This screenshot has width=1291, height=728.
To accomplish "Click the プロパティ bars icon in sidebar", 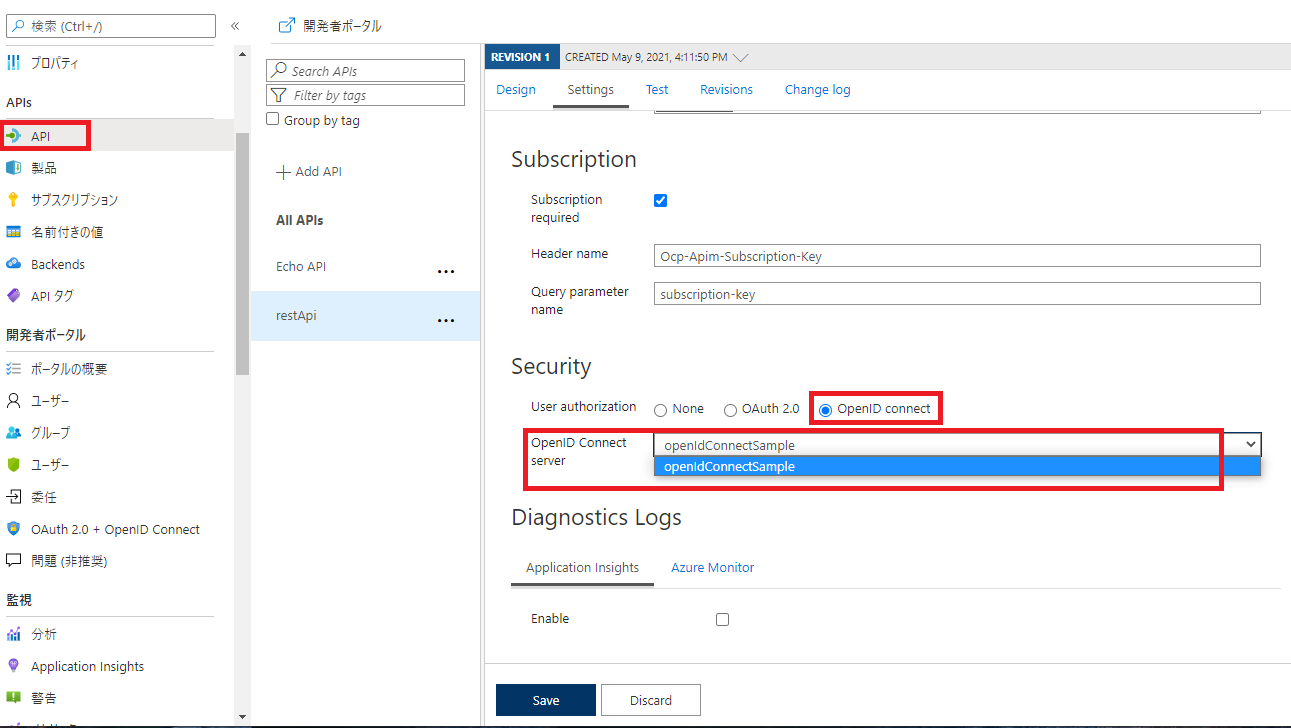I will coord(14,63).
